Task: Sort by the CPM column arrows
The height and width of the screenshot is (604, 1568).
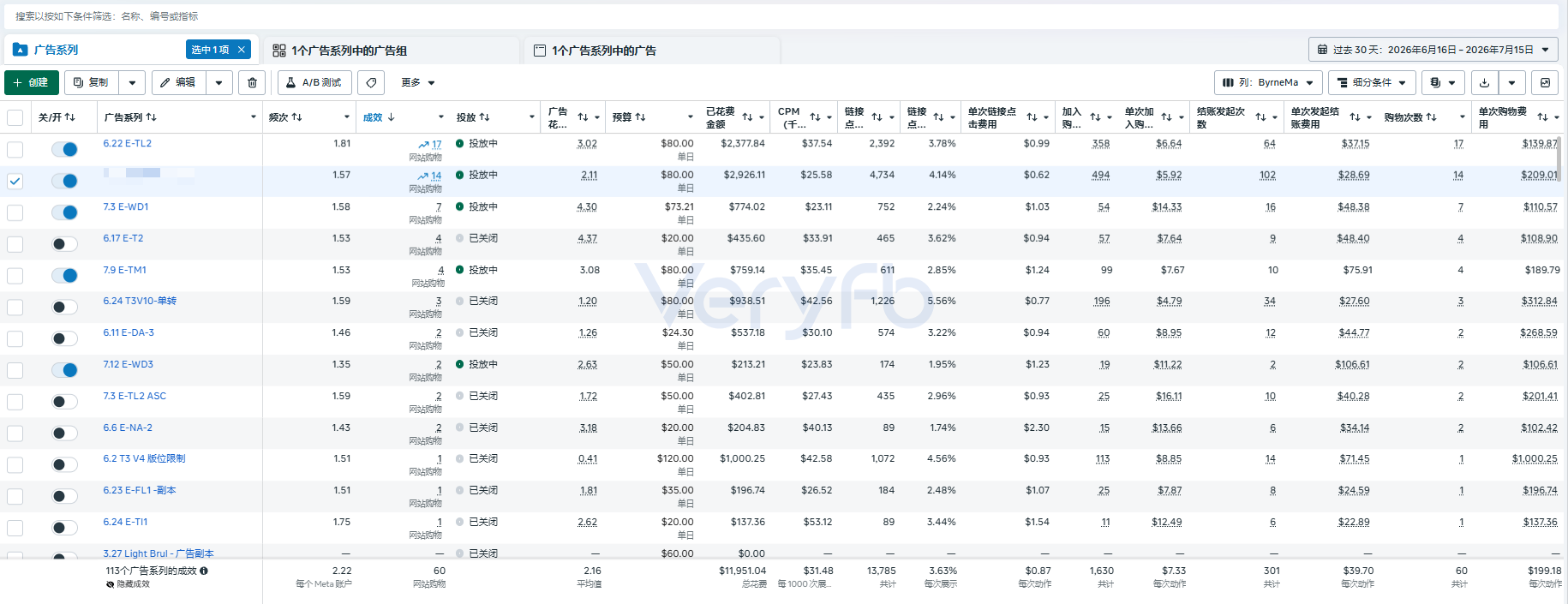Action: [x=815, y=117]
